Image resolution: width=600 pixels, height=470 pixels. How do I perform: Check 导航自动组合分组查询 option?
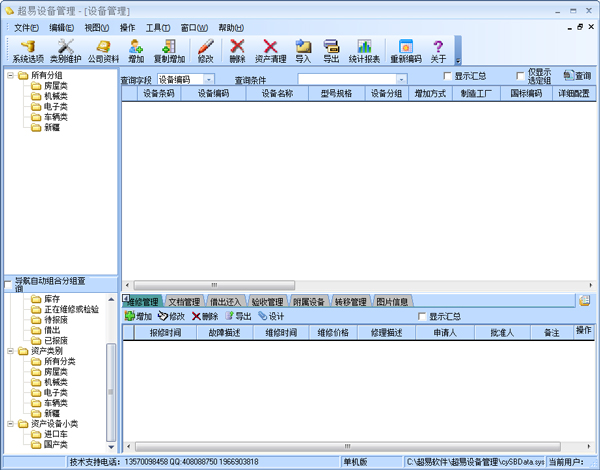(x=9, y=287)
